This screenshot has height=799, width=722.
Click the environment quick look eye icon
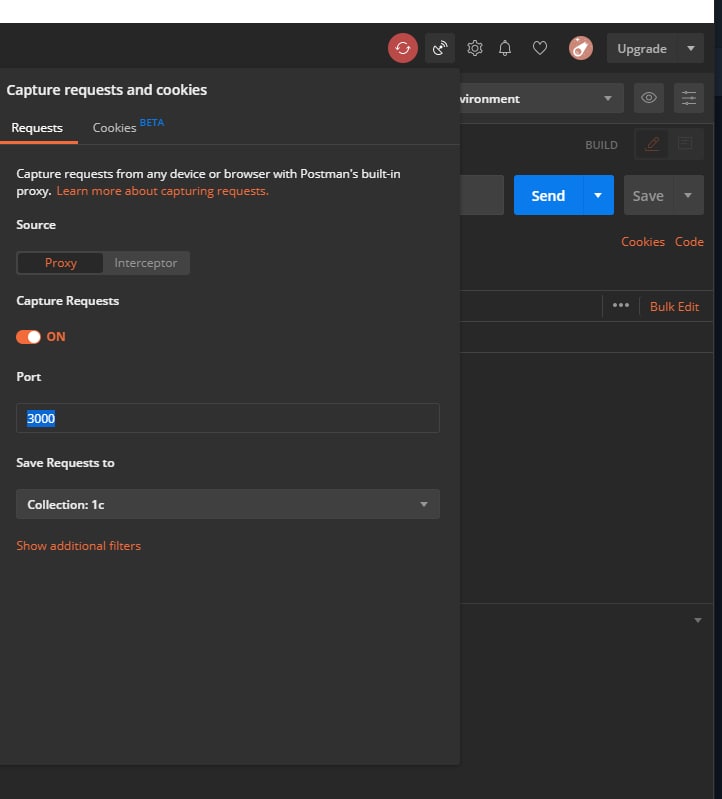(x=649, y=98)
